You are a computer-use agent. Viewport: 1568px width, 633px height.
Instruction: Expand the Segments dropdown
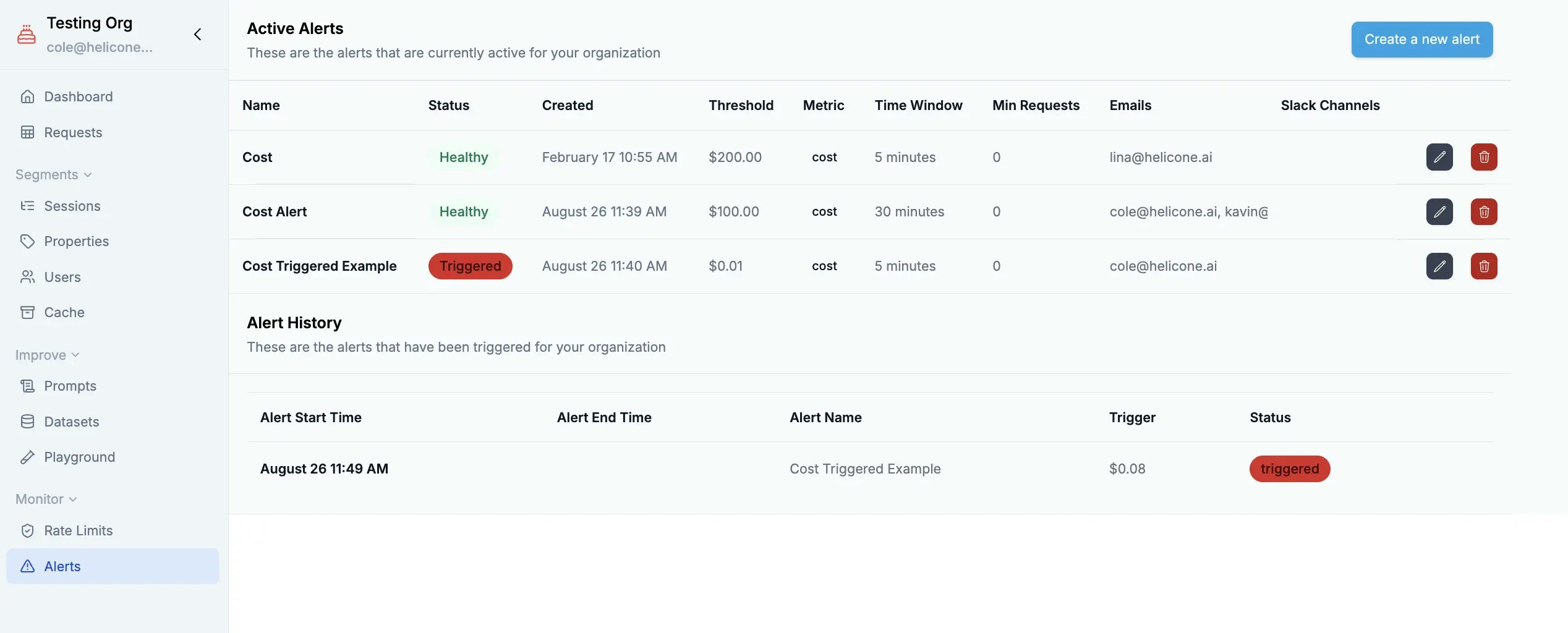[x=53, y=174]
